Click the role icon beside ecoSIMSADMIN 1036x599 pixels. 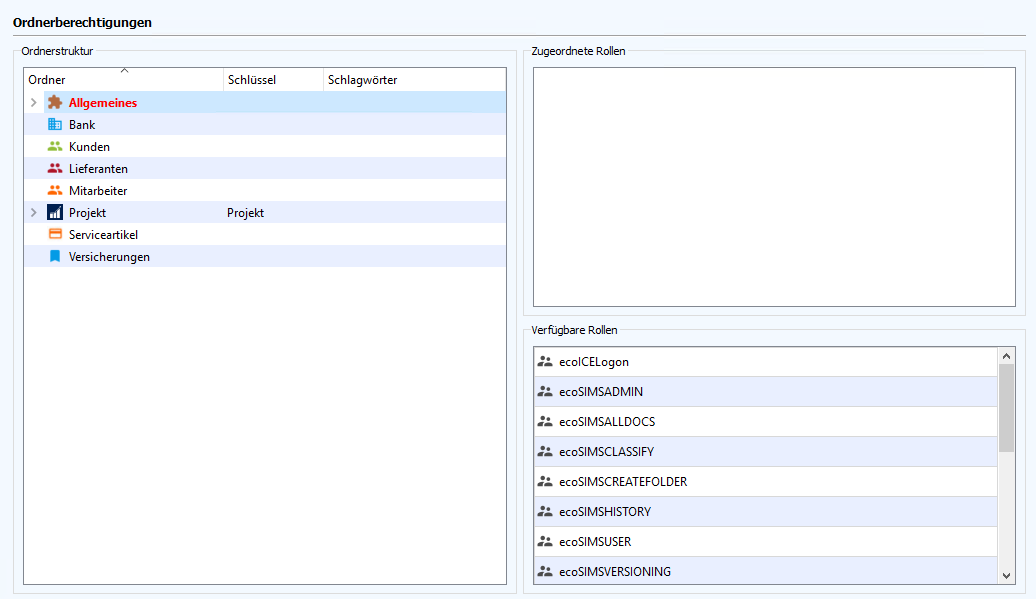point(545,392)
